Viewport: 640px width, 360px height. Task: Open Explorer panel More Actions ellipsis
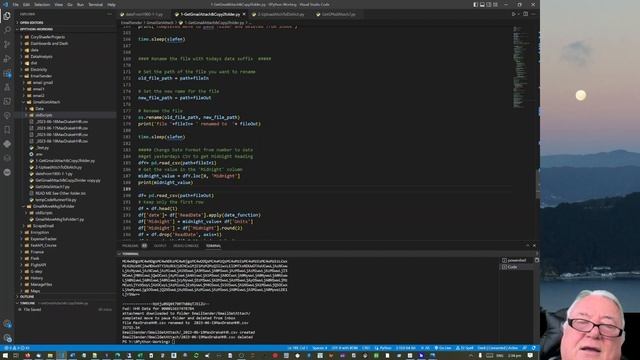pos(109,14)
